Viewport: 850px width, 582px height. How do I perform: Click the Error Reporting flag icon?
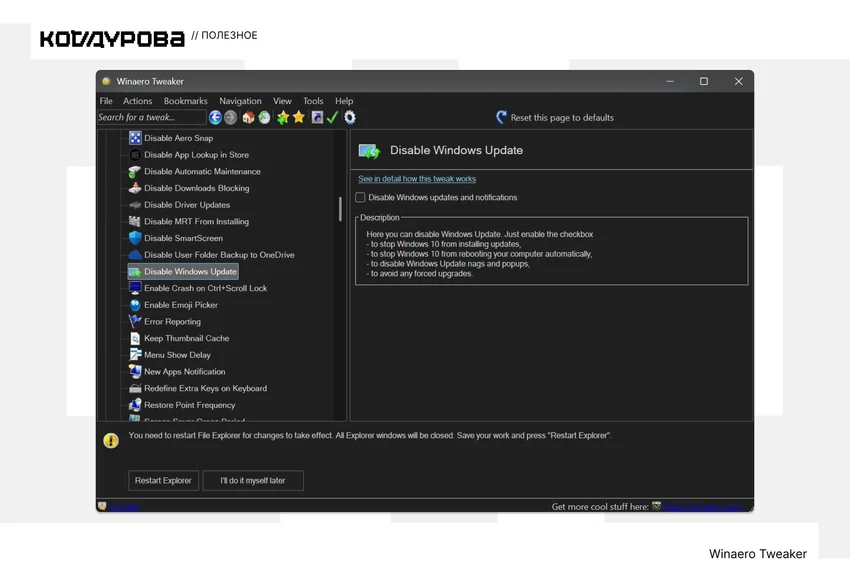tap(135, 321)
